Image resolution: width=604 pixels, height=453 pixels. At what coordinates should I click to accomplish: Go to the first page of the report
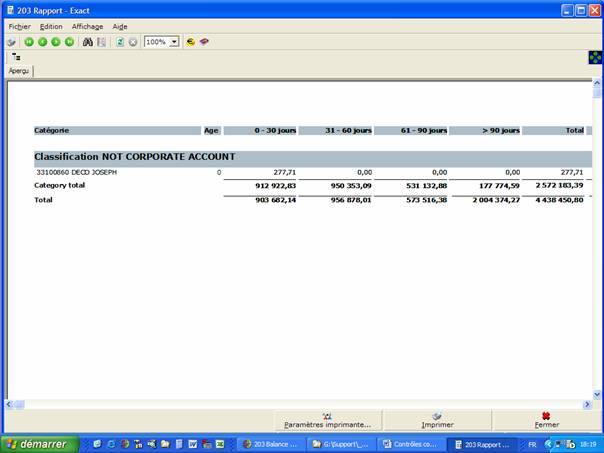pyautogui.click(x=29, y=42)
